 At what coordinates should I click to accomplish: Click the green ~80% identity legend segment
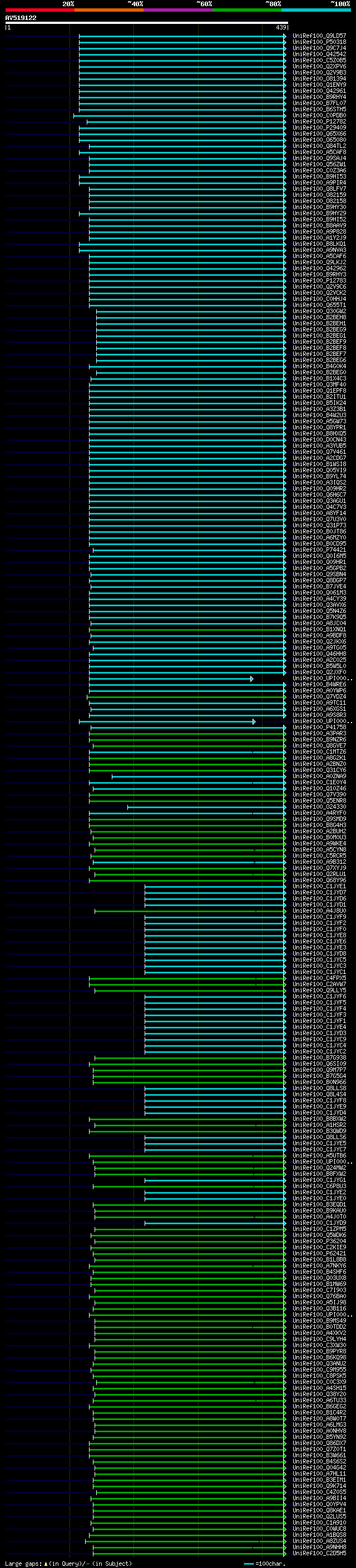click(247, 10)
